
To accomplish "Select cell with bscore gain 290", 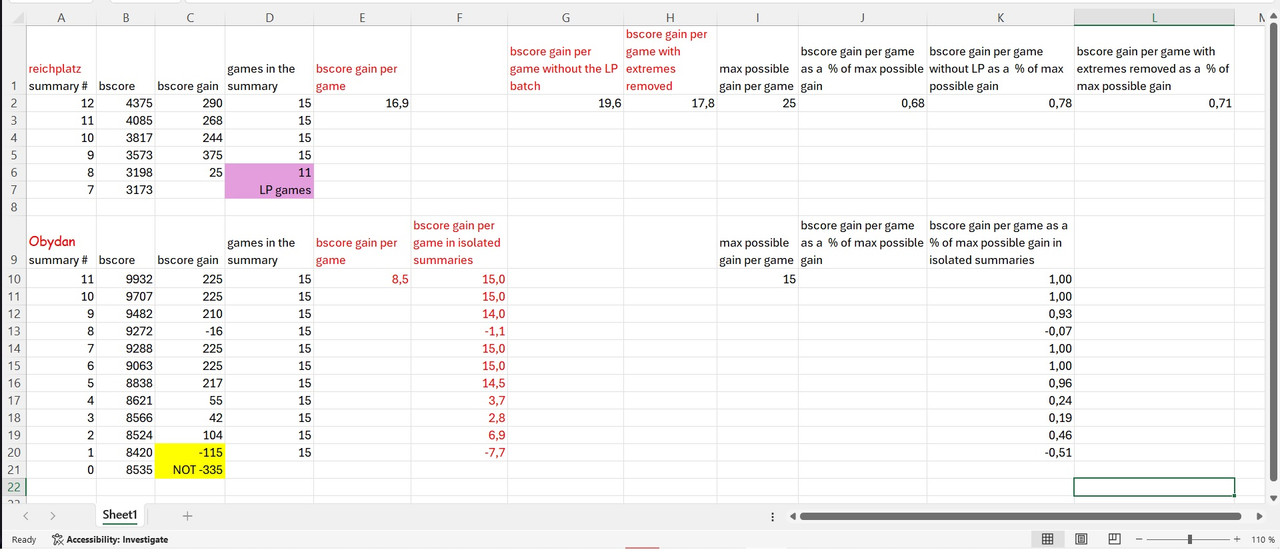I will pos(190,103).
